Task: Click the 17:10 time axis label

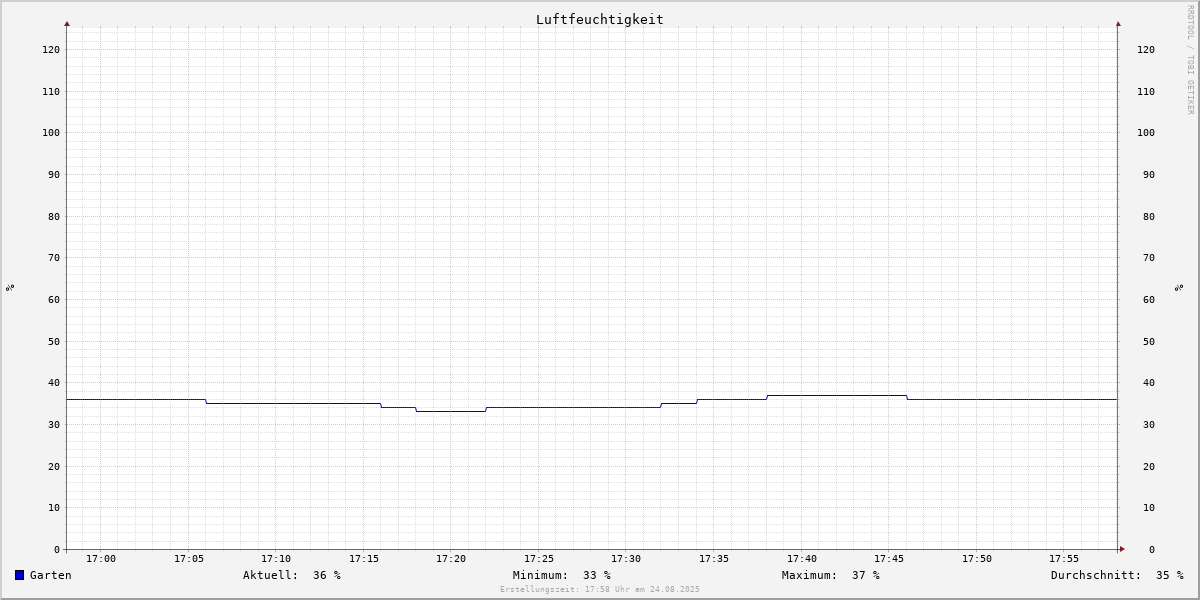Action: [x=276, y=559]
